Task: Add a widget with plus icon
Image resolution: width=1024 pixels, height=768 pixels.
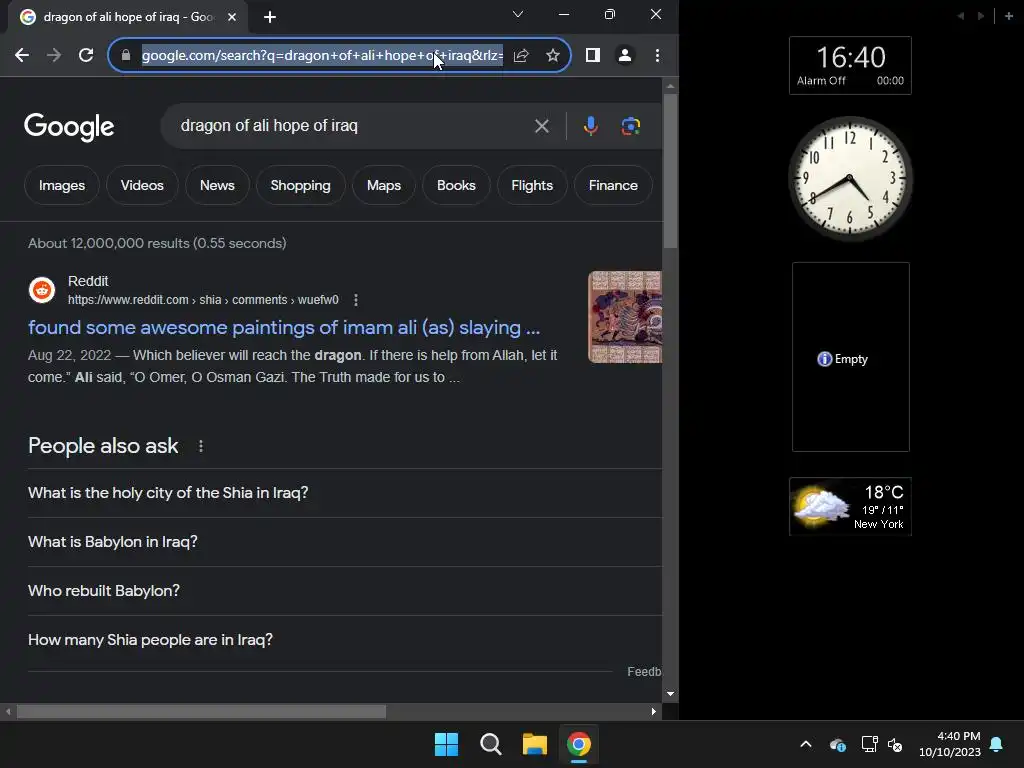Action: click(x=1008, y=16)
